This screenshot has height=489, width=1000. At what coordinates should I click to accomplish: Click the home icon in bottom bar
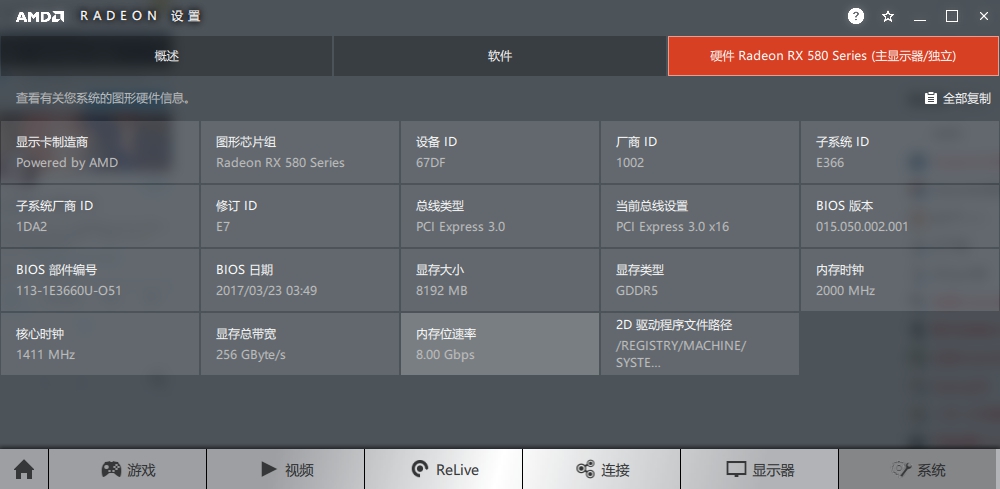(x=24, y=469)
